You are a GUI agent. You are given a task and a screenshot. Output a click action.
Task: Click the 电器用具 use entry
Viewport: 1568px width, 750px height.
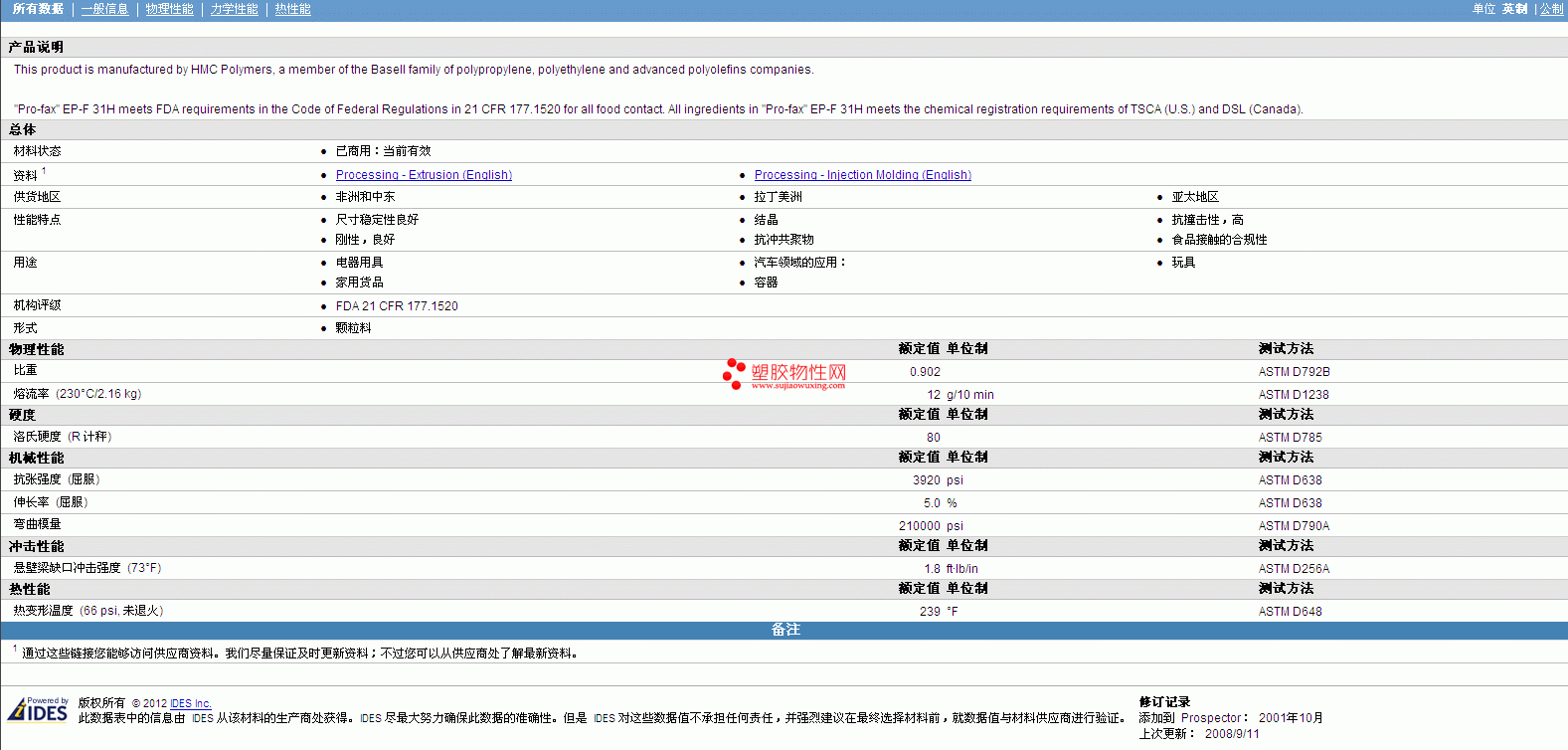(359, 263)
